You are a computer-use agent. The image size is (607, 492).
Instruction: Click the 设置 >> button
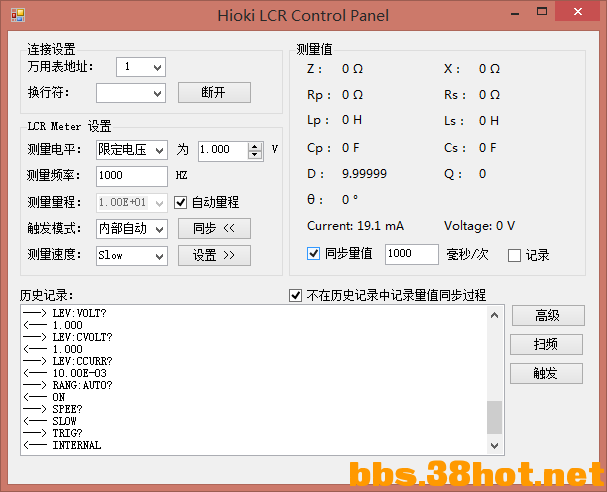(214, 255)
